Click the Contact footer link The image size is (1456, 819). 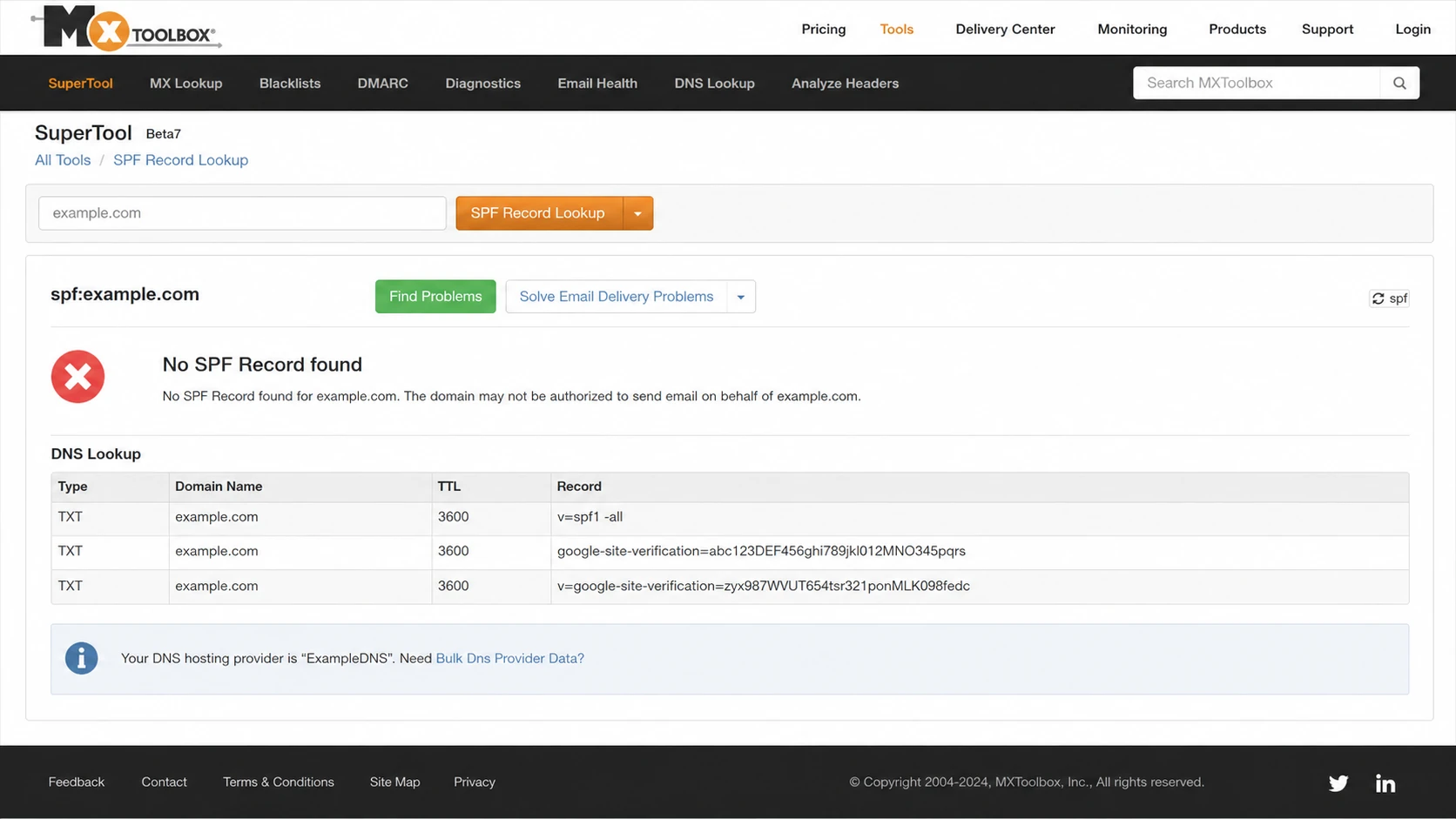164,782
